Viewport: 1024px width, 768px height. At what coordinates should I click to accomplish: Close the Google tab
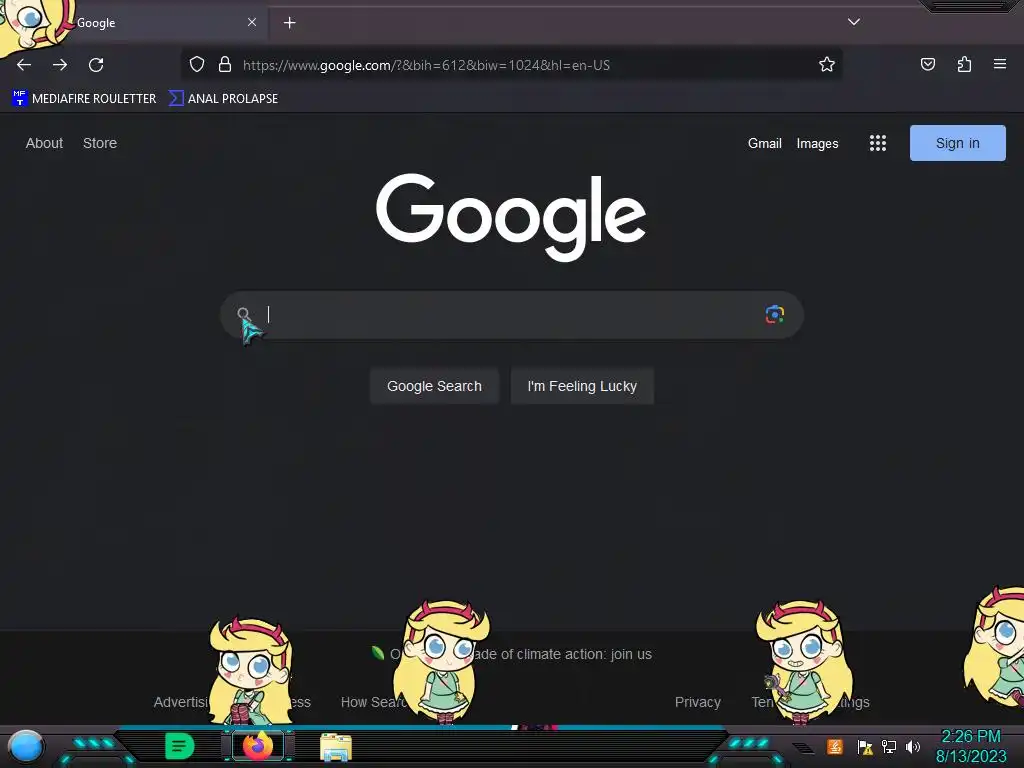252,22
